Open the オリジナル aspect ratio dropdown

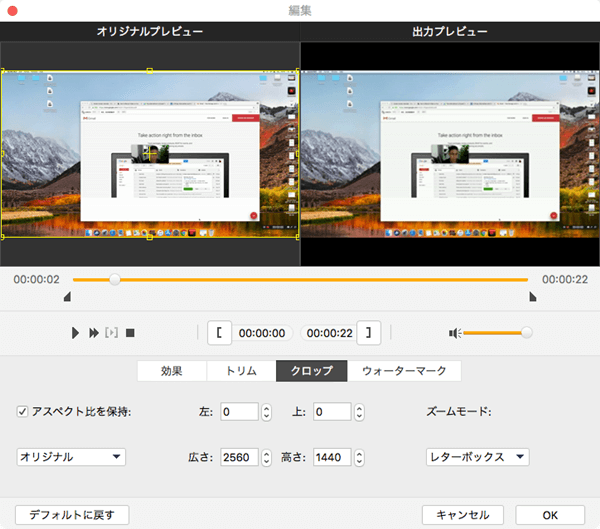tap(71, 457)
